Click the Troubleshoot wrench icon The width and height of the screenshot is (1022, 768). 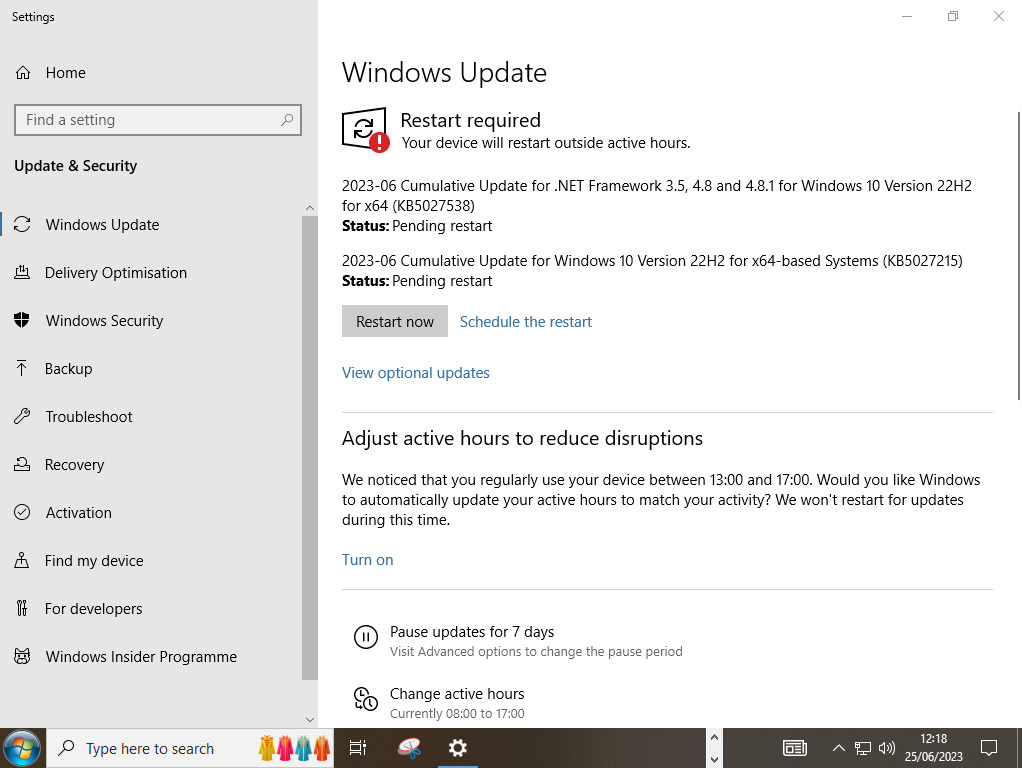pyautogui.click(x=22, y=416)
